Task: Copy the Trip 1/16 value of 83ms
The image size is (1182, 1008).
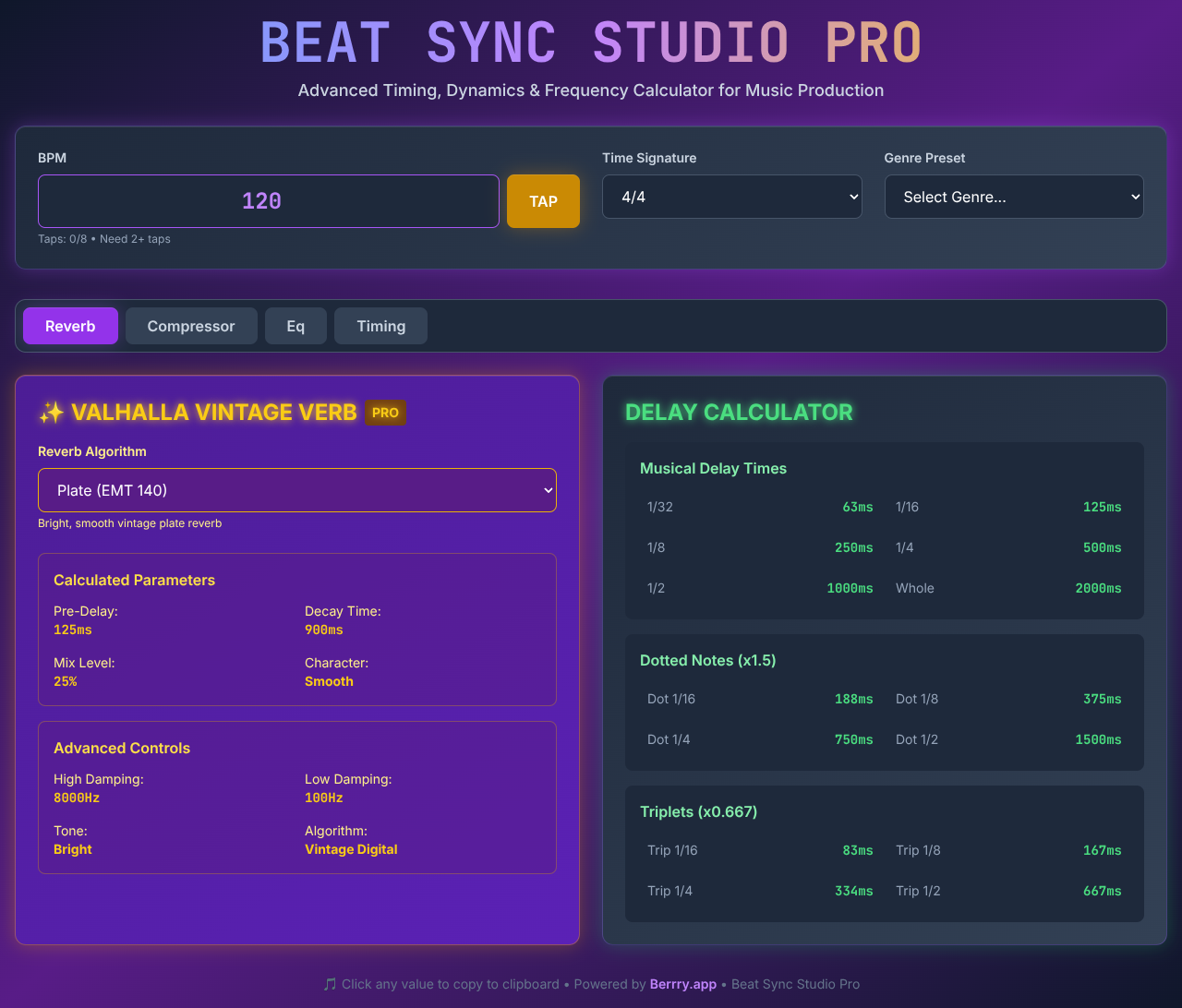Action: pos(858,850)
